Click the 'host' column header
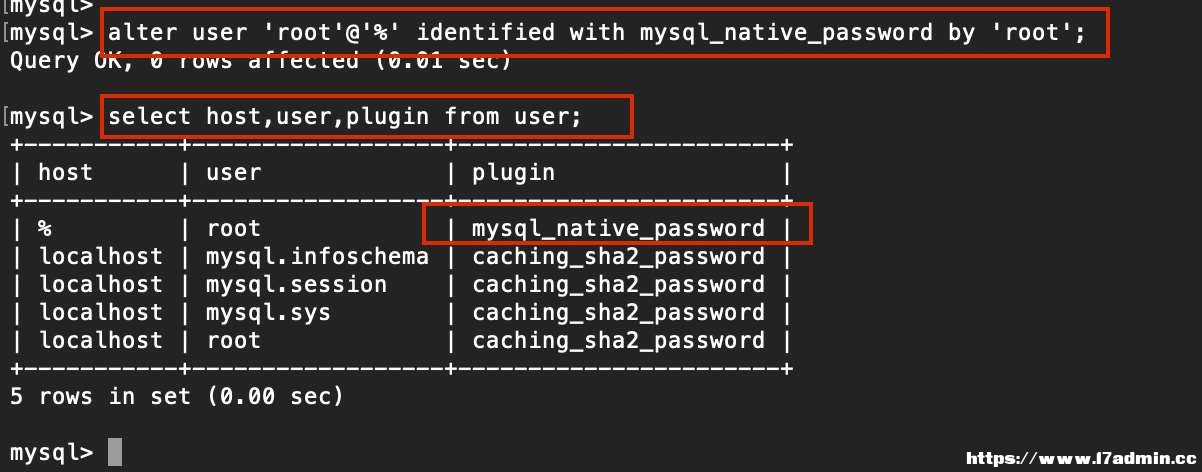Viewport: 1202px width, 472px height. (x=65, y=172)
